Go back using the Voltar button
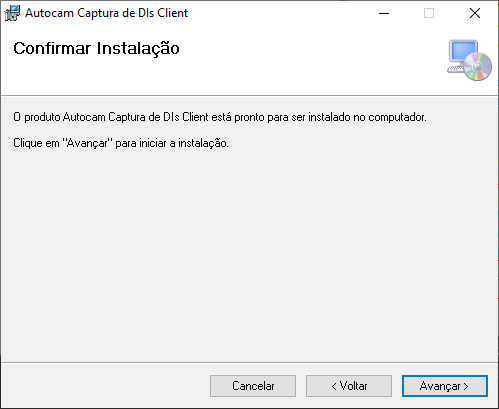This screenshot has width=499, height=409. click(x=349, y=386)
